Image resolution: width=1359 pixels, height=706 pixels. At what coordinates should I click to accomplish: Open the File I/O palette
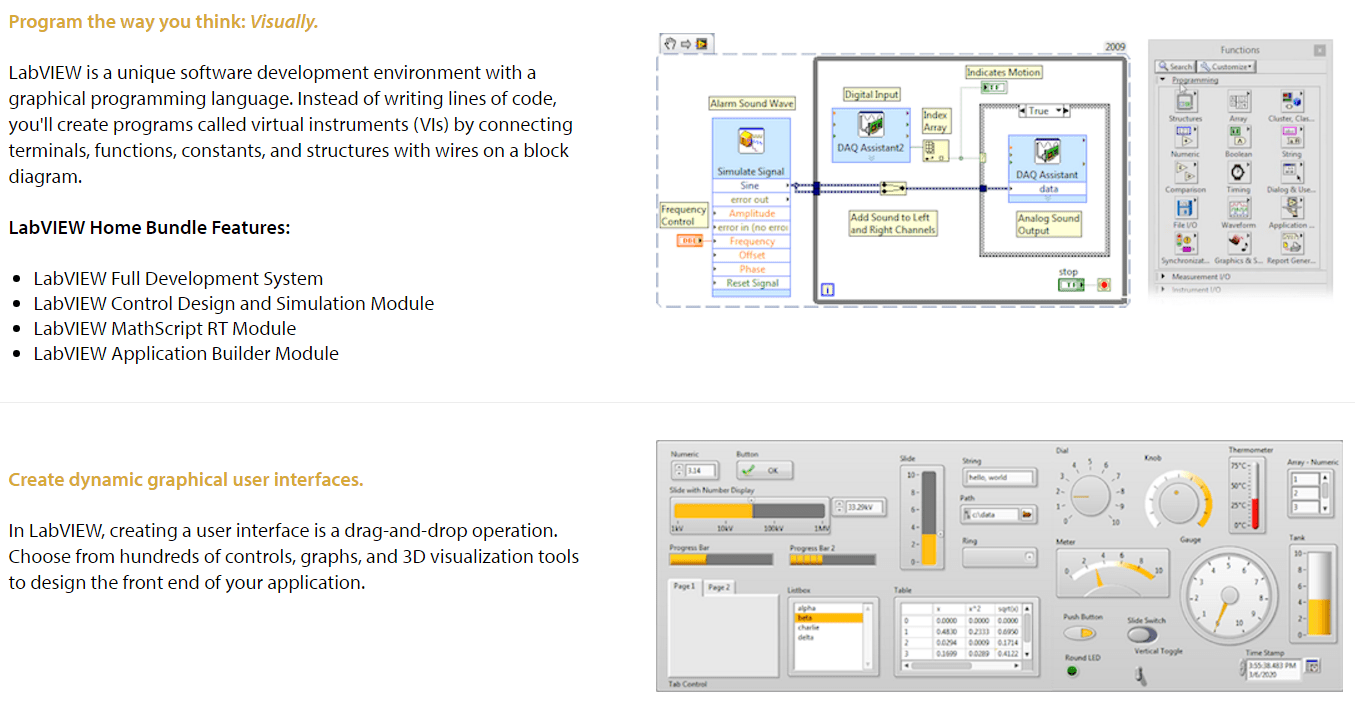tap(1185, 207)
